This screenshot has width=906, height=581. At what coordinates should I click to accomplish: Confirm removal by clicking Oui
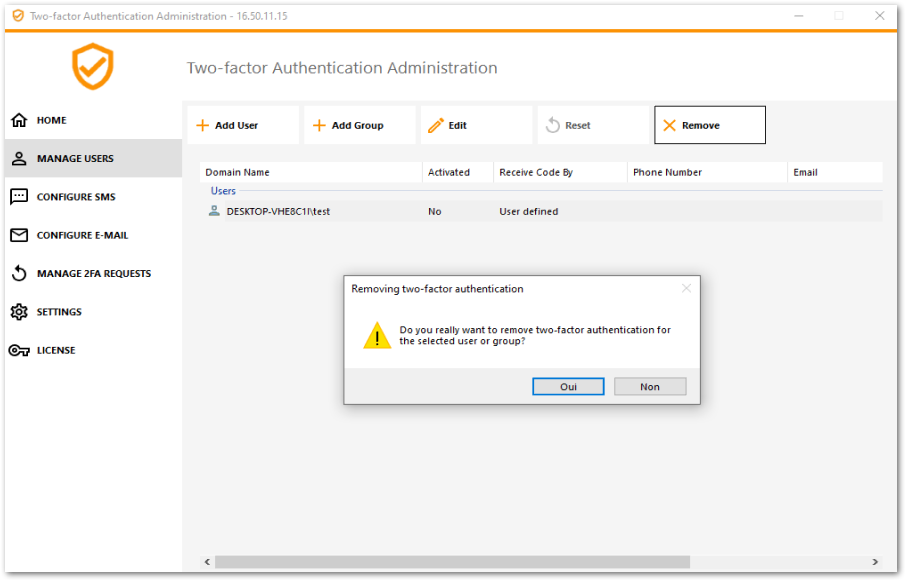coord(568,386)
